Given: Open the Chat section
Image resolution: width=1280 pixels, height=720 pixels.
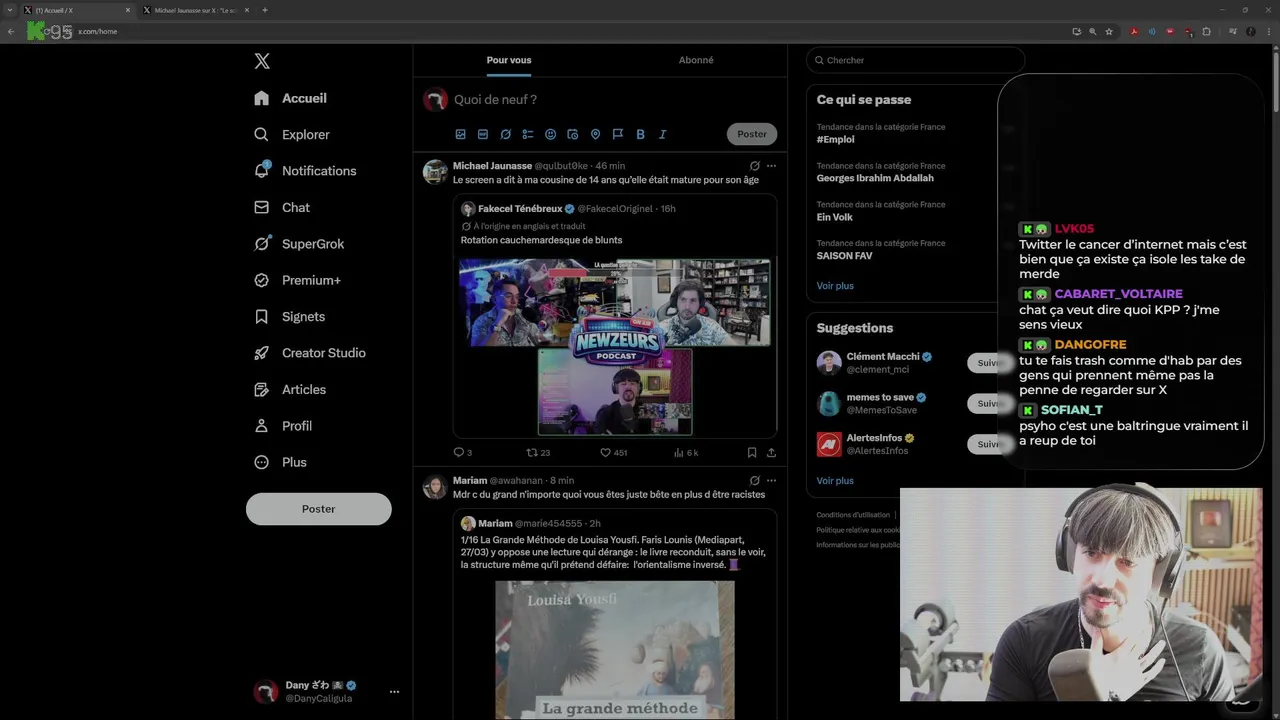Looking at the screenshot, I should coord(282,207).
